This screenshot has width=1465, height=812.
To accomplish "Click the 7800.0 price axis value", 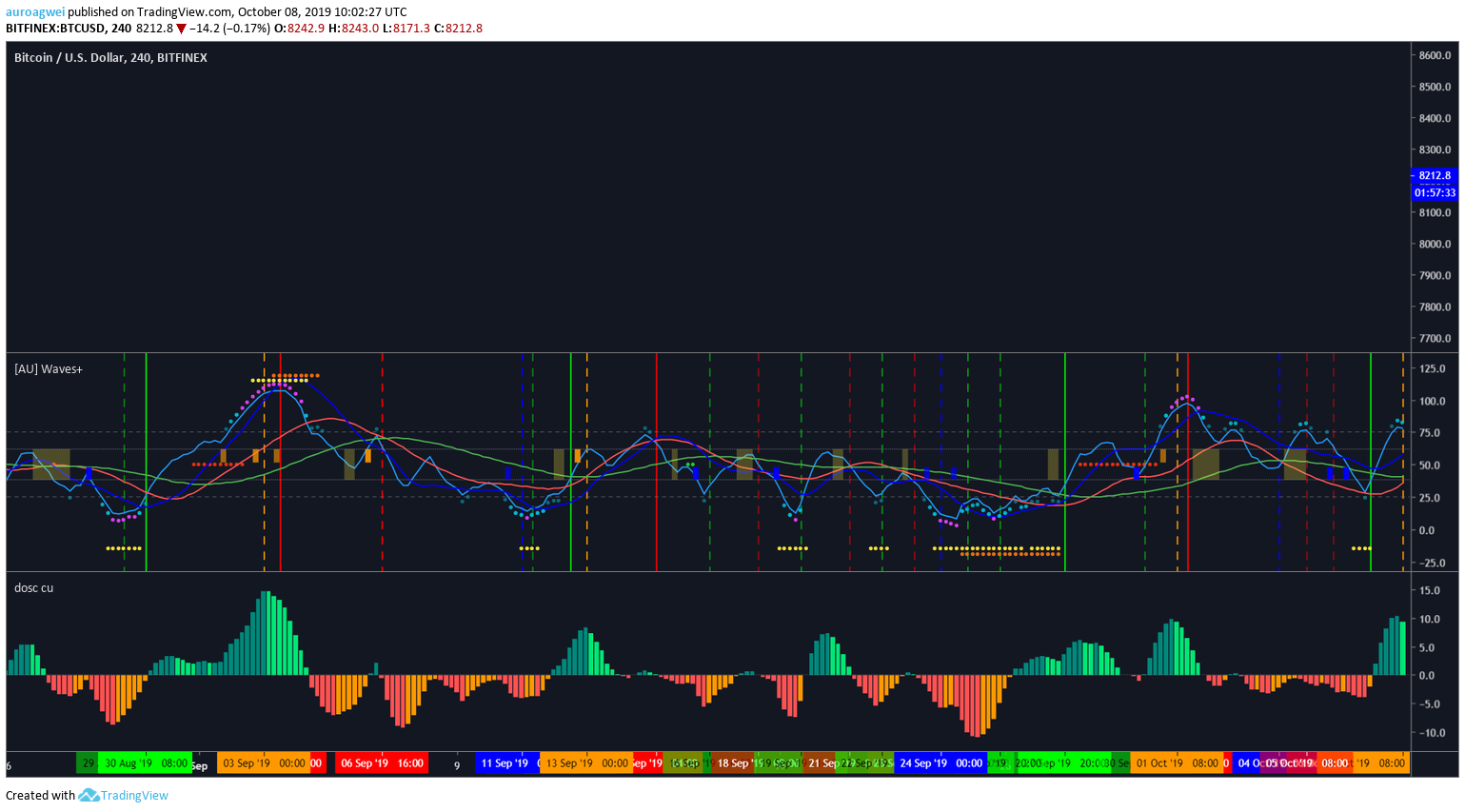I will tap(1435, 307).
